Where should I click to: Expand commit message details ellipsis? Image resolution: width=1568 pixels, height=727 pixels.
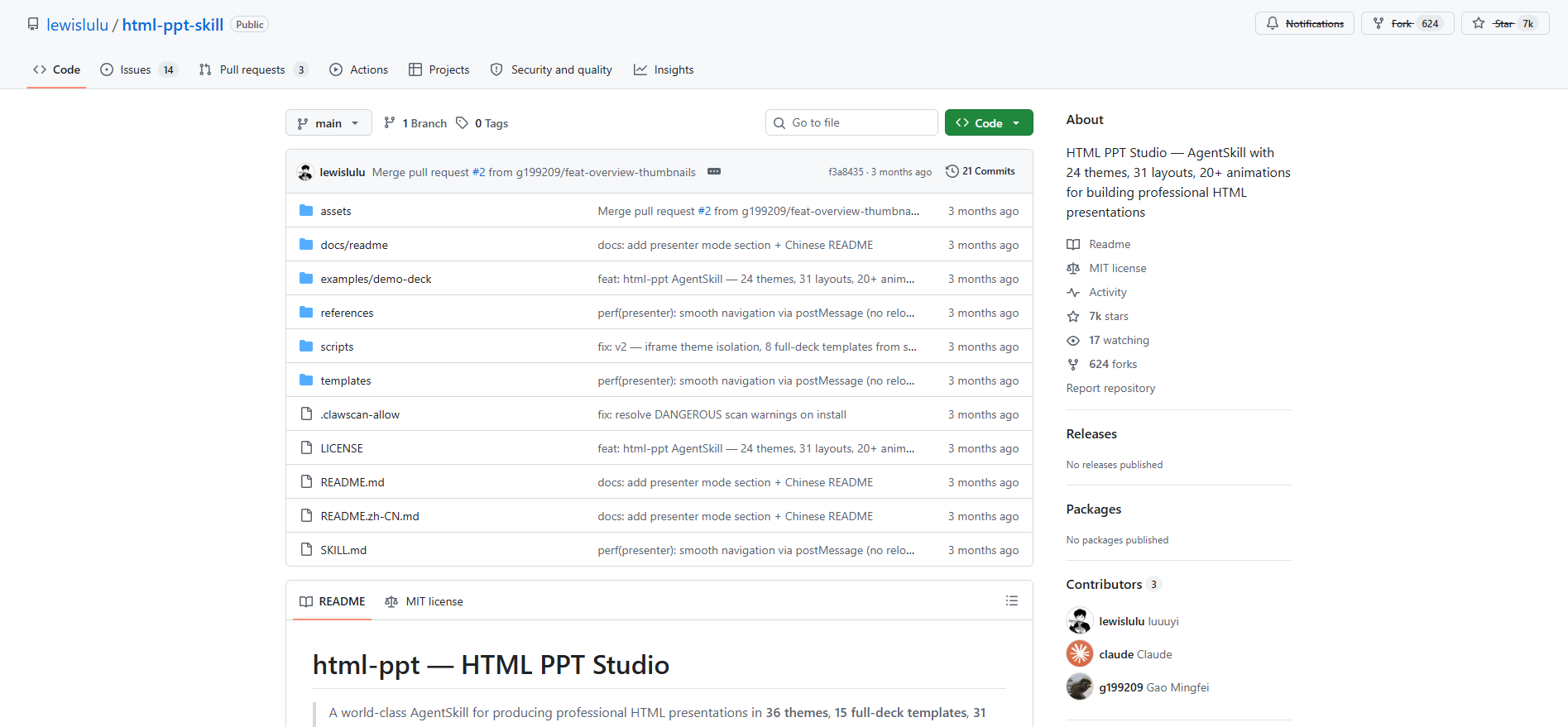[714, 171]
